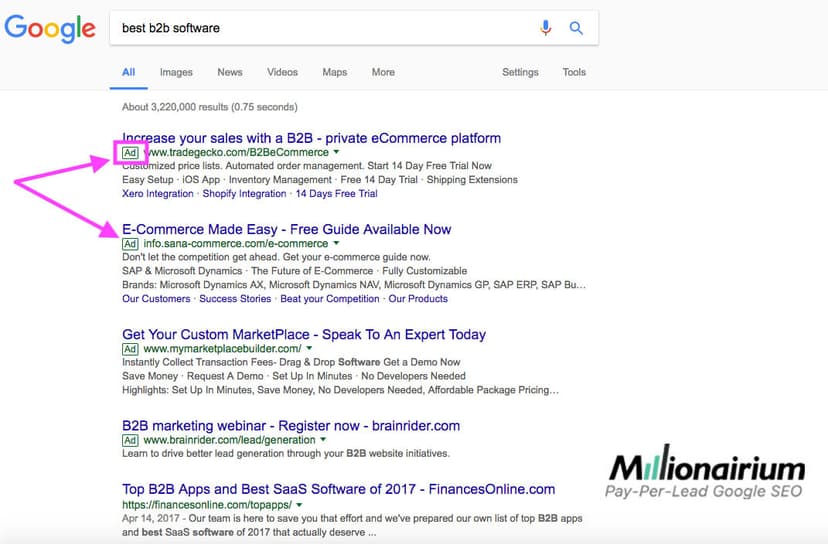Expand dropdown arrow after tradegecko.com URL

tap(337, 153)
